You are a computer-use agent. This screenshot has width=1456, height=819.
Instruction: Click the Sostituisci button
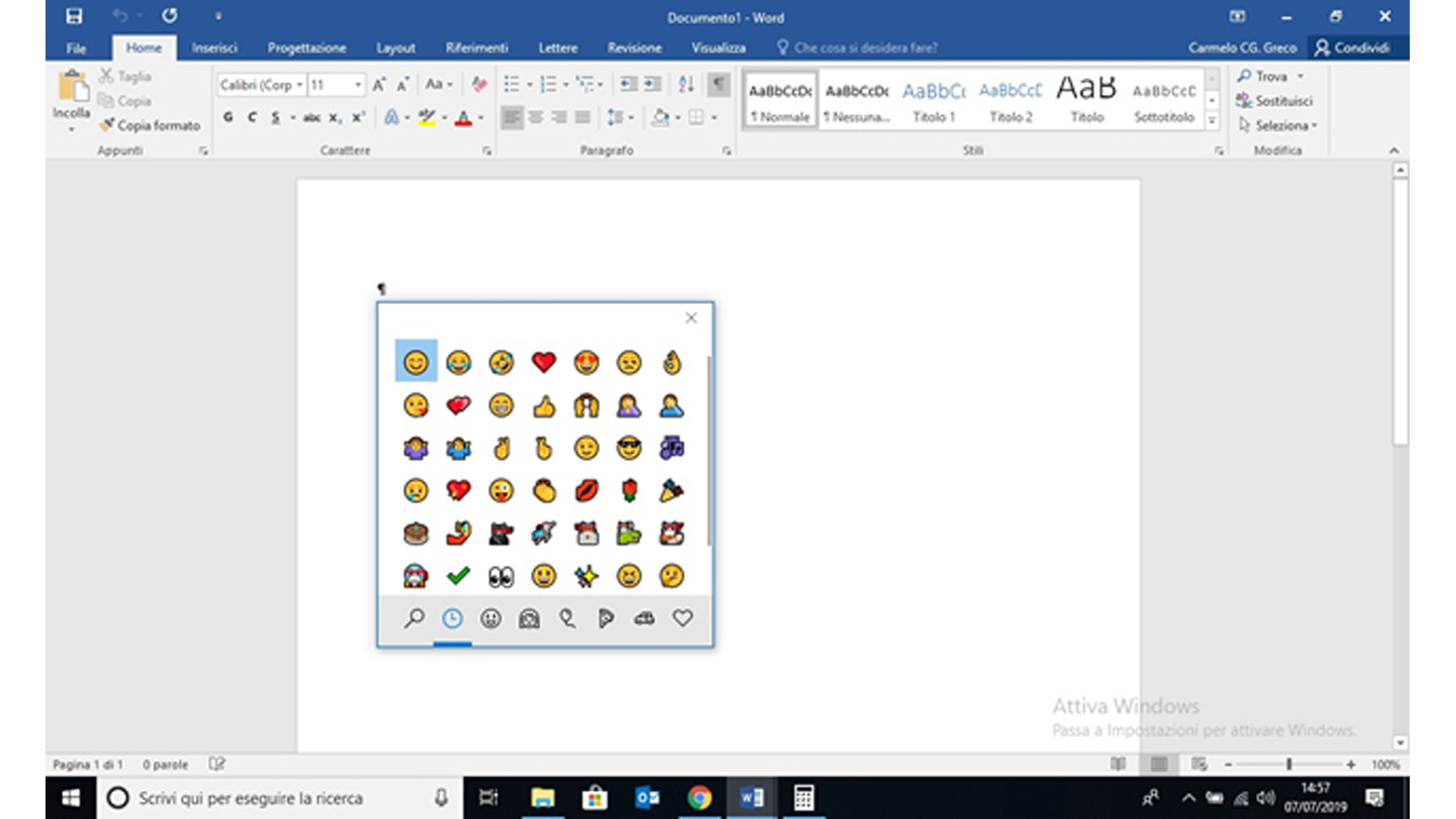(x=1275, y=101)
